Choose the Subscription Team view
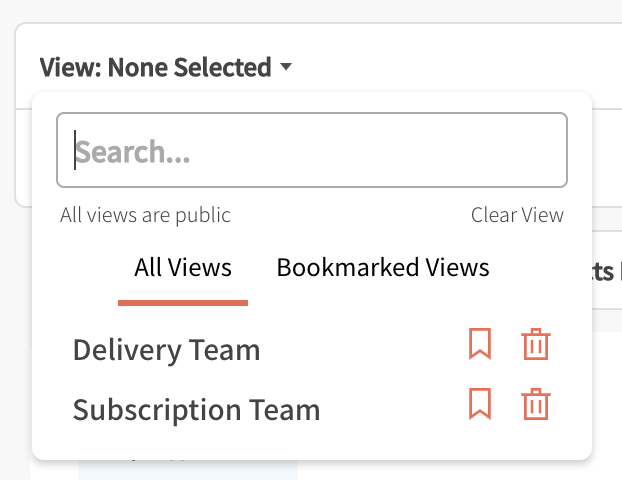622x480 pixels. pyautogui.click(x=197, y=410)
